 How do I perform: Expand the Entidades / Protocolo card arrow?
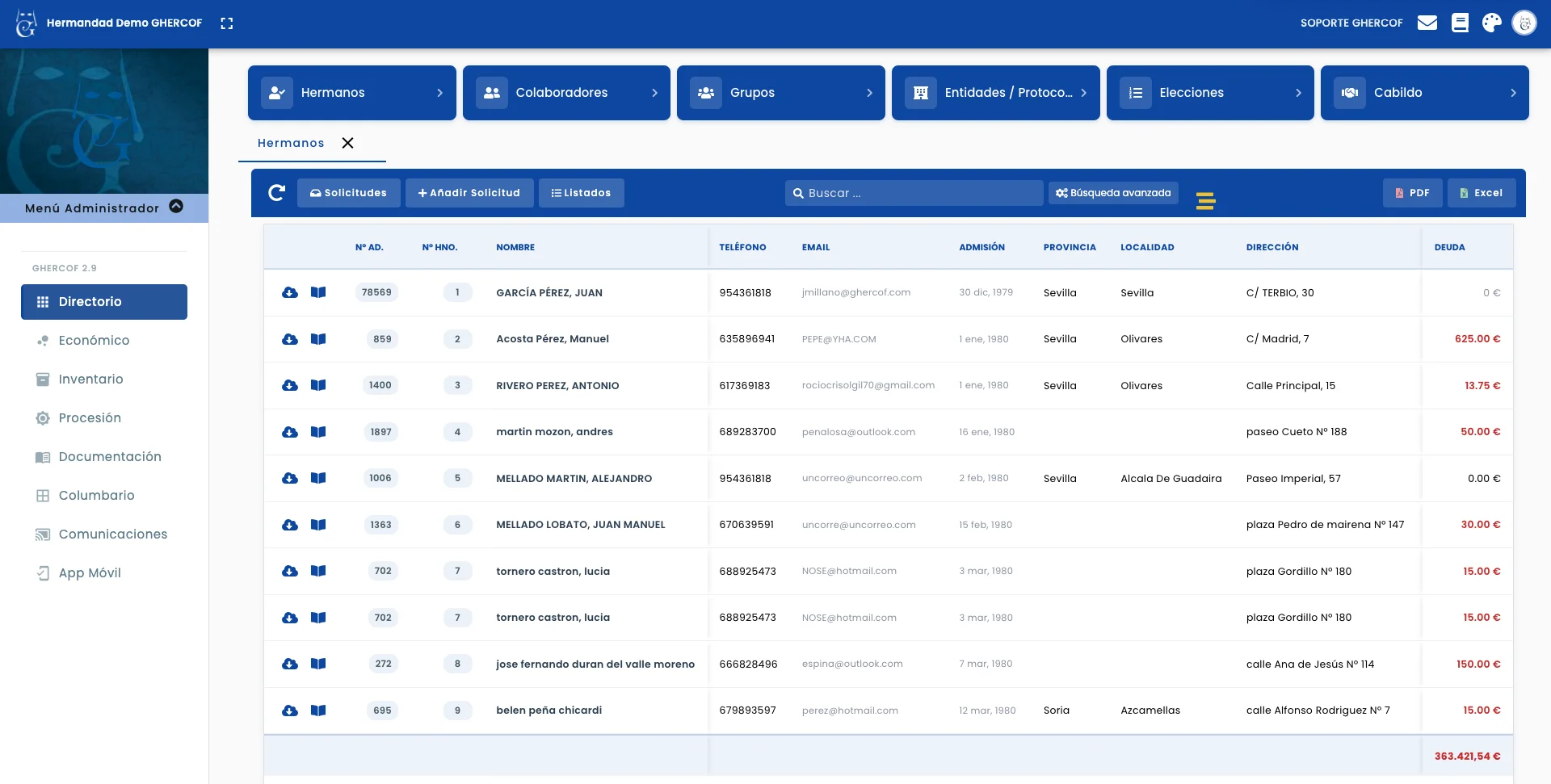pos(1083,93)
